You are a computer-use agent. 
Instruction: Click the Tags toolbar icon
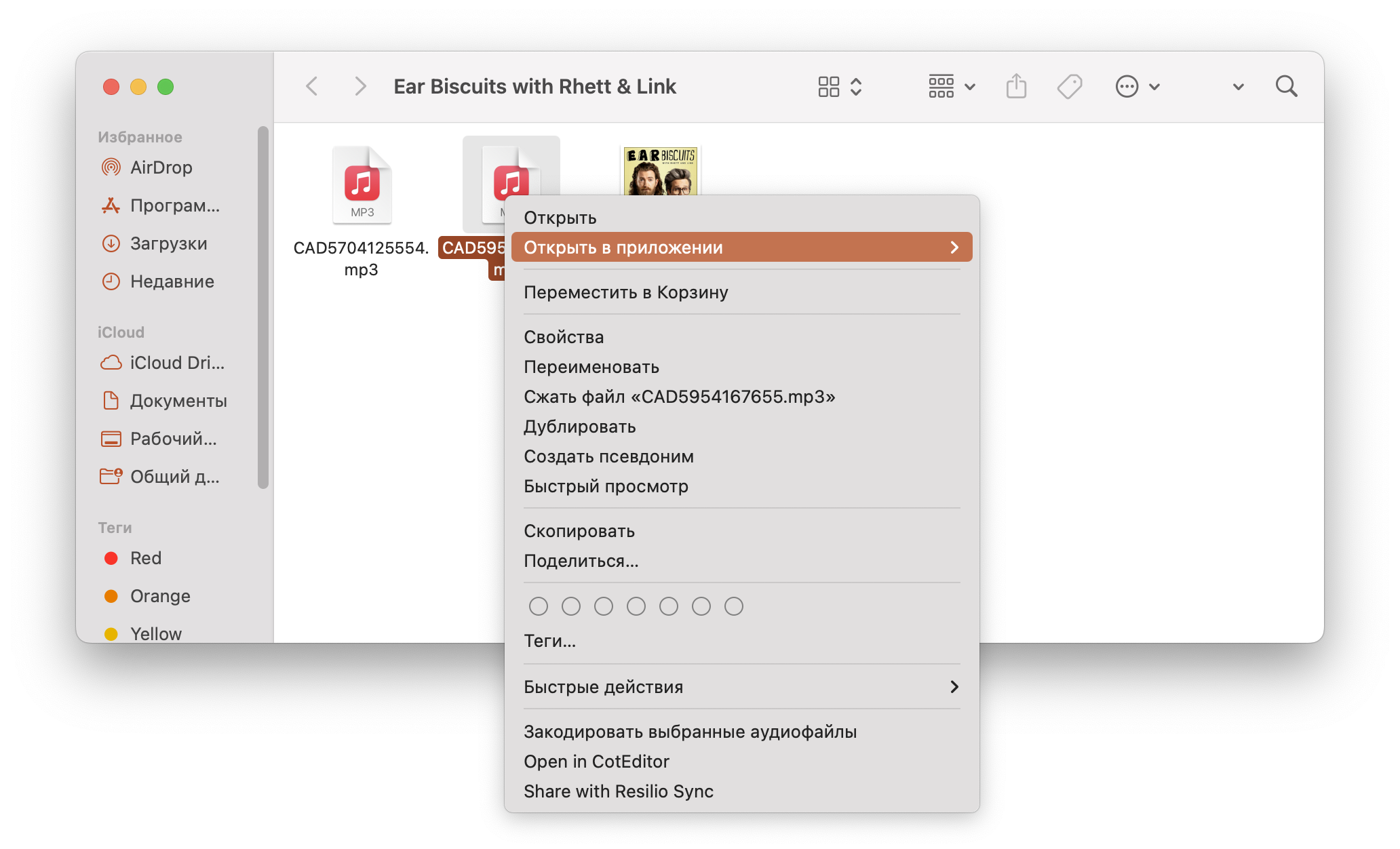(x=1069, y=87)
